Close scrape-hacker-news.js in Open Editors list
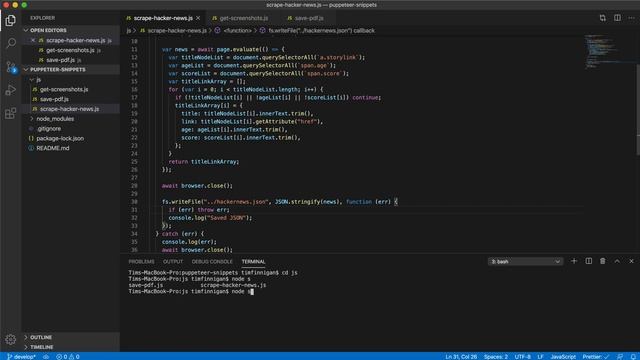This screenshot has height=360, width=640. tap(33, 40)
